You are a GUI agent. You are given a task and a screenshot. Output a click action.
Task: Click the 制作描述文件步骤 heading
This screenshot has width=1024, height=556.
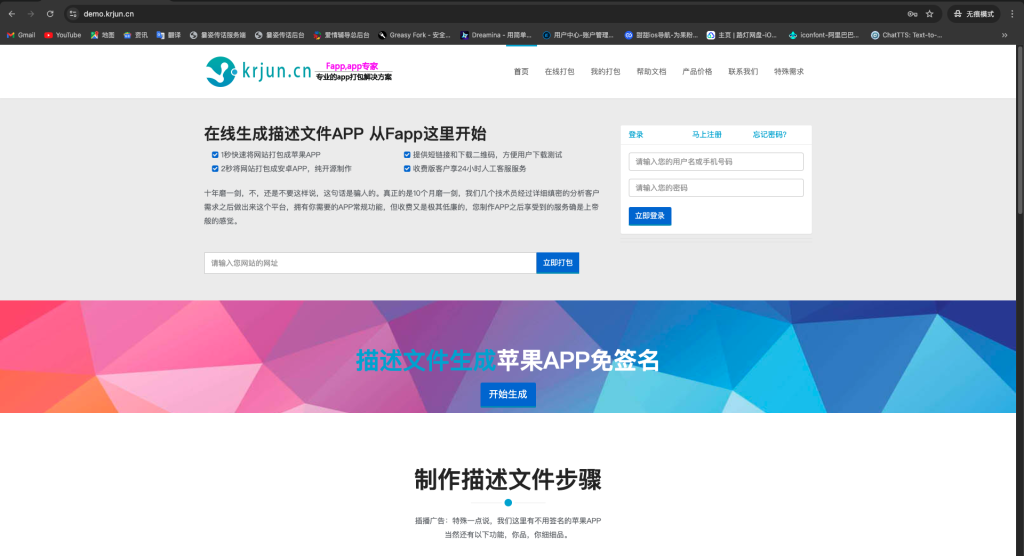507,480
